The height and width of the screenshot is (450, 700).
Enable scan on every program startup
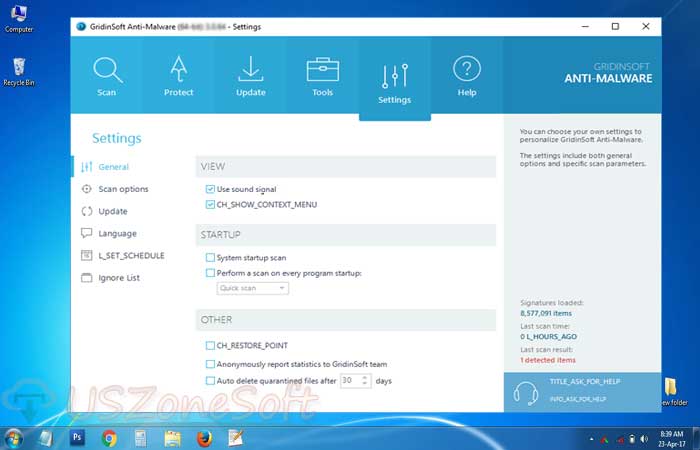(210, 273)
